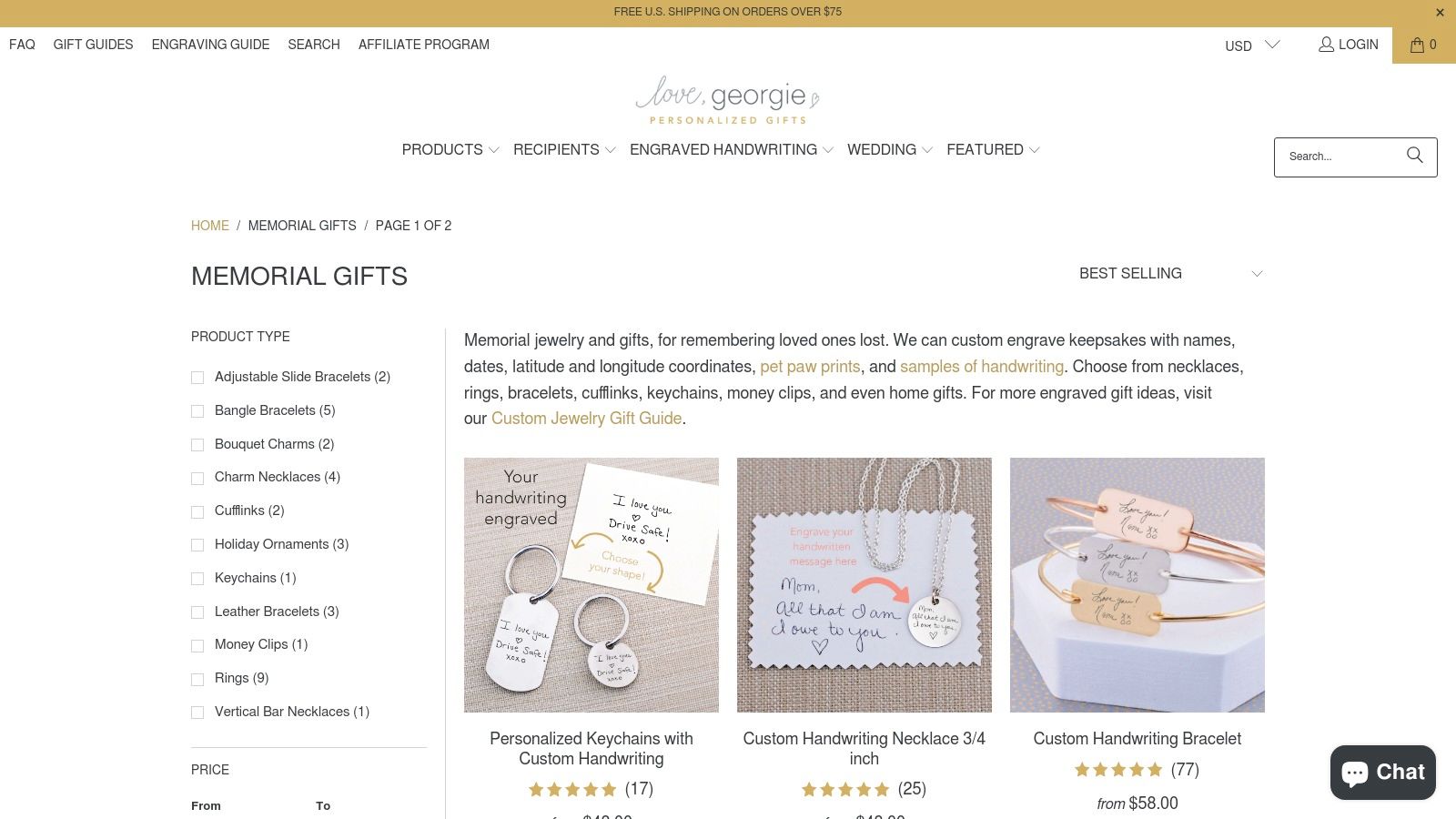Follow the pet paw prints link
Screen dimensions: 1456x819
[x=810, y=367]
